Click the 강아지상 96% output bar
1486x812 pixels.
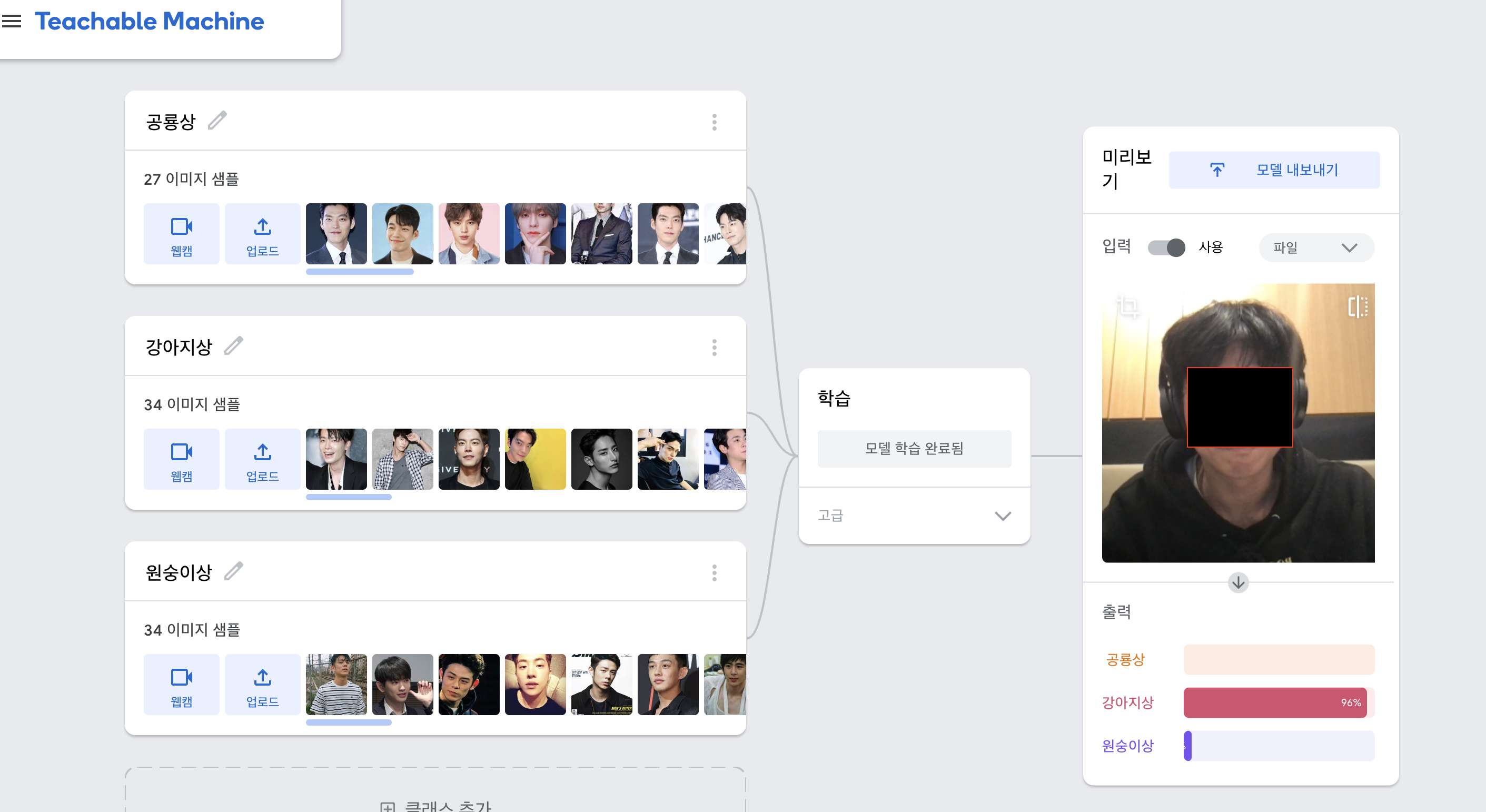[1279, 702]
